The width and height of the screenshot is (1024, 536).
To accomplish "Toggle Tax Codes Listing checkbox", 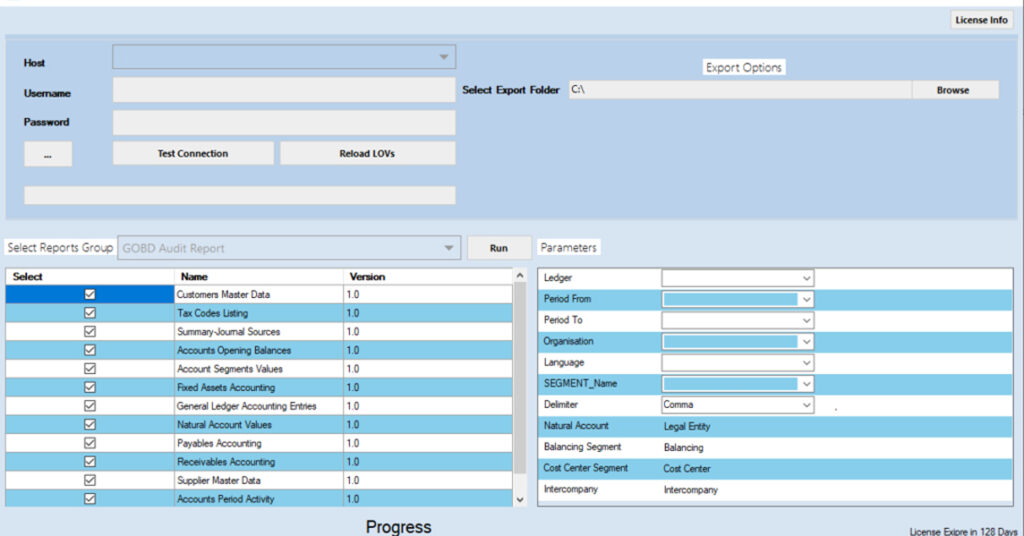I will tap(90, 313).
